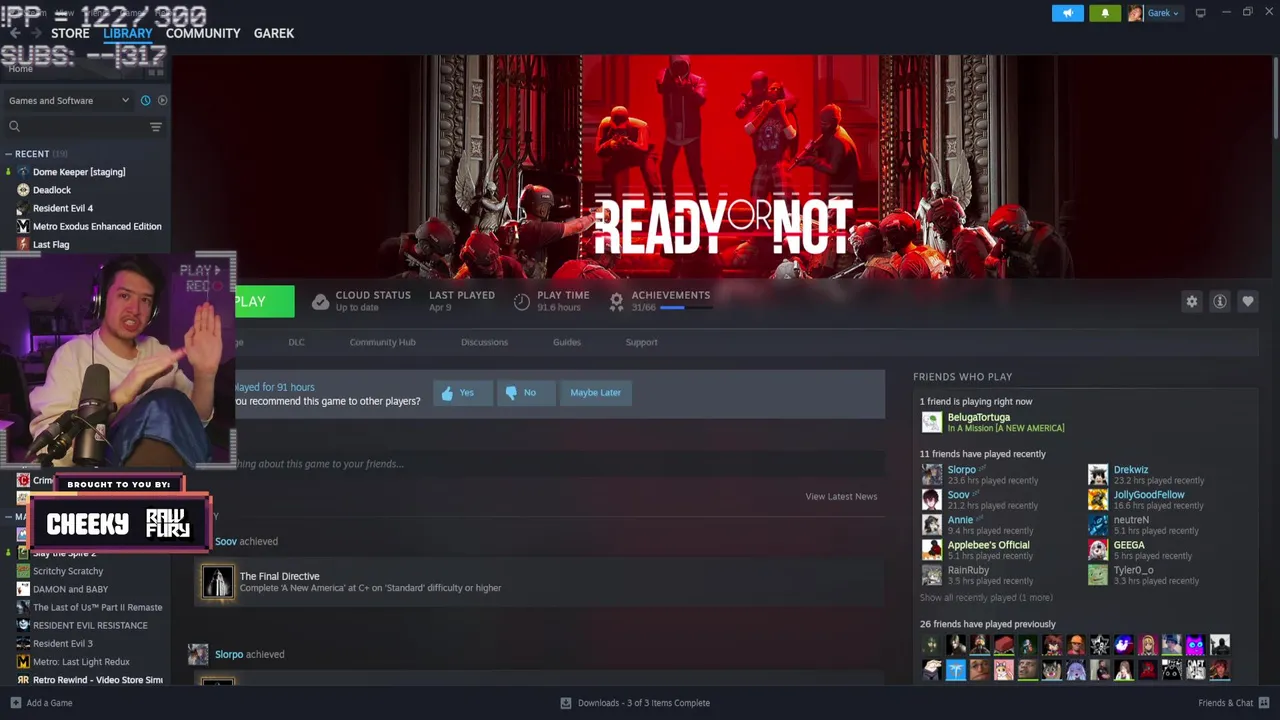Open the announcements megaphone button
The width and height of the screenshot is (1280, 720).
(x=1067, y=13)
